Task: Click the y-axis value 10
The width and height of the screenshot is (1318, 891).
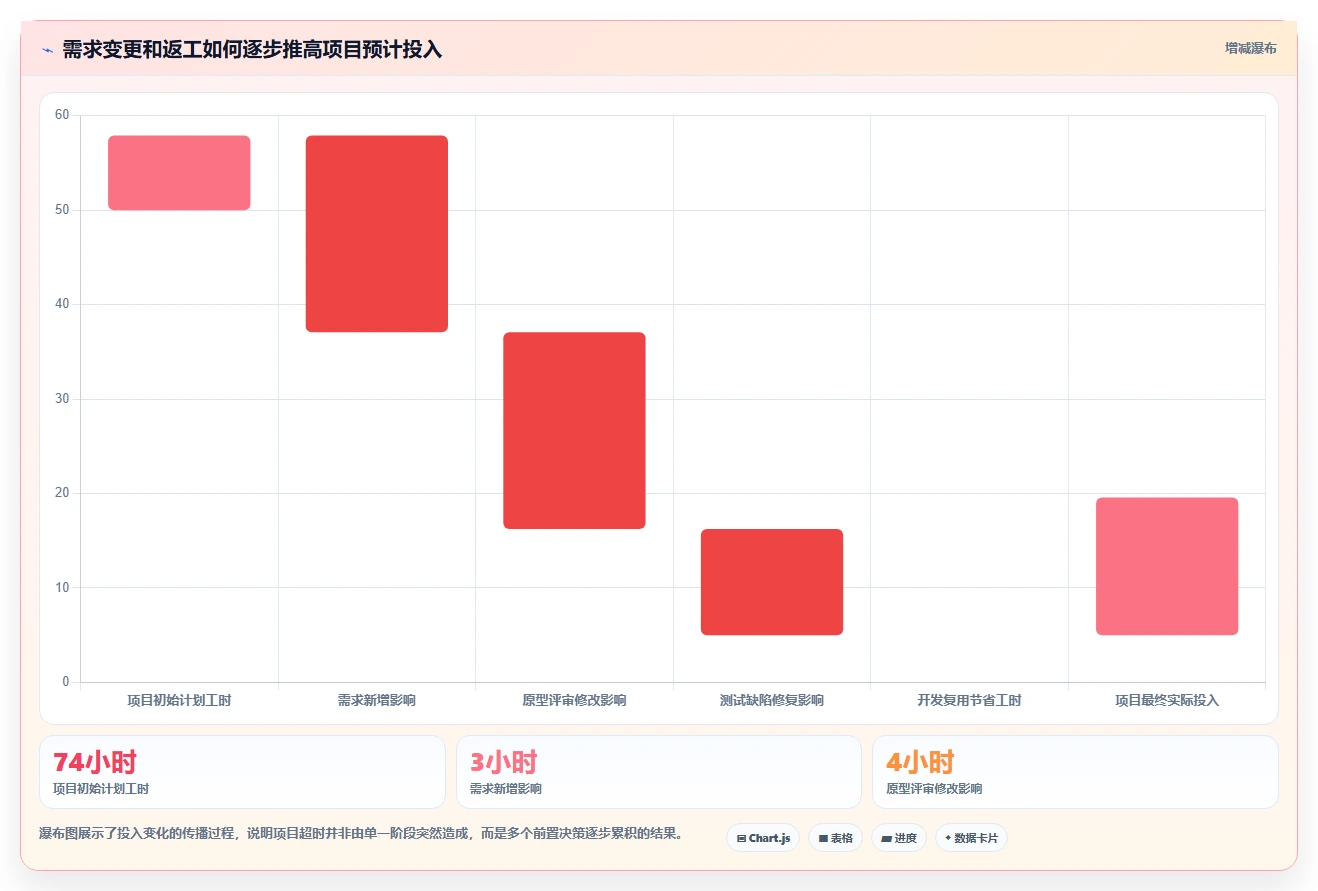Action: pos(62,588)
